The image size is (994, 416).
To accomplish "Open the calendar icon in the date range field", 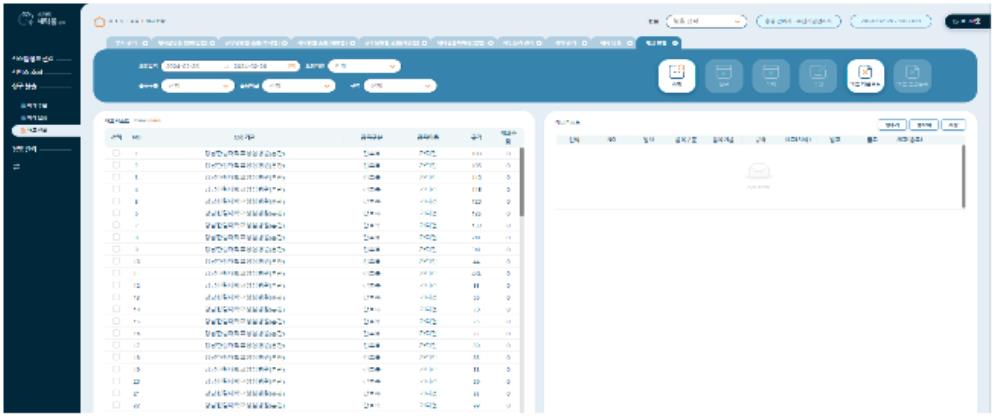I will point(291,66).
